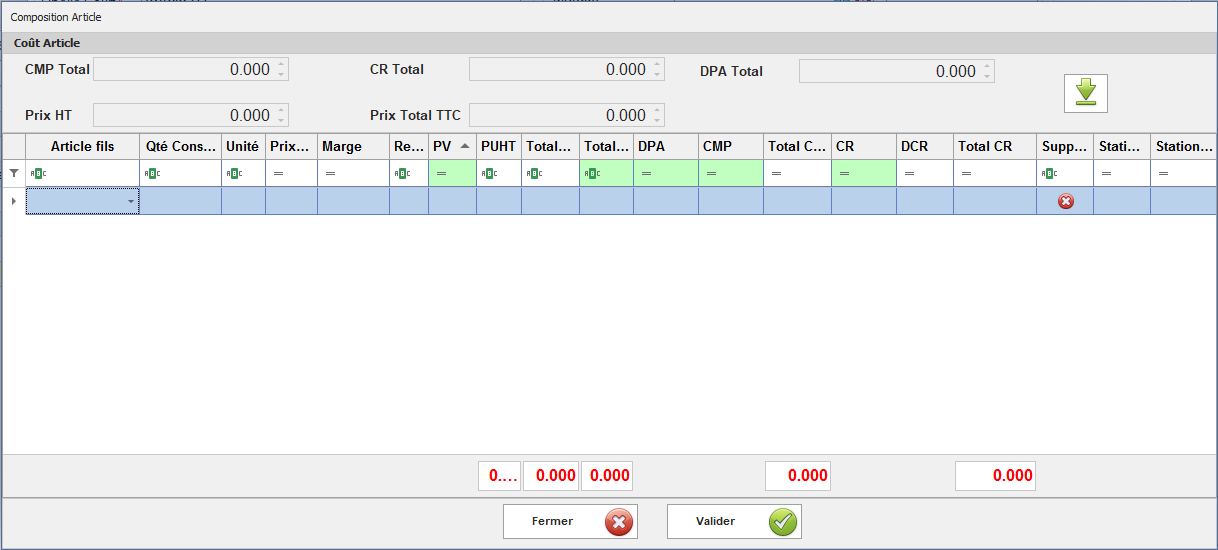Click the green download arrow icon
Viewport: 1218px width, 550px height.
tap(1085, 93)
